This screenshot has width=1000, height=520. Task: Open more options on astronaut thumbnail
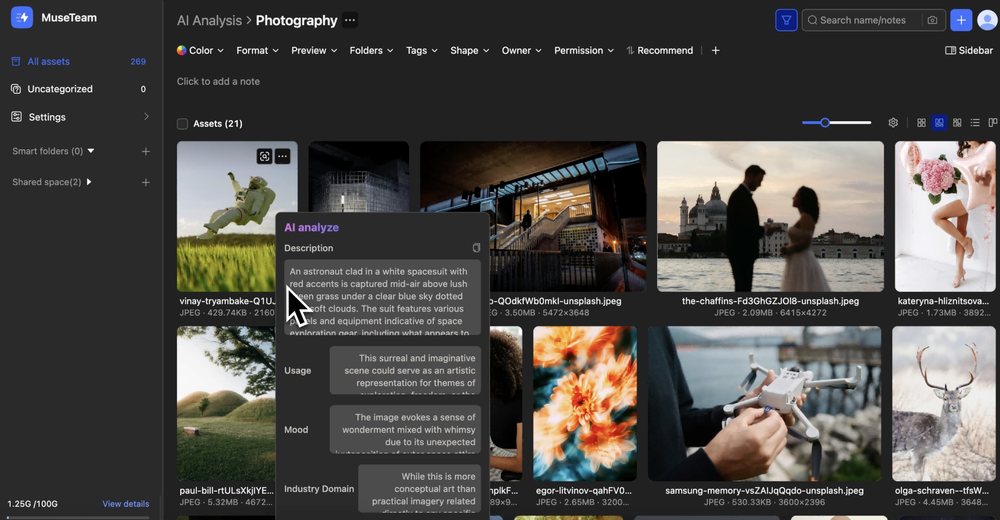(283, 156)
